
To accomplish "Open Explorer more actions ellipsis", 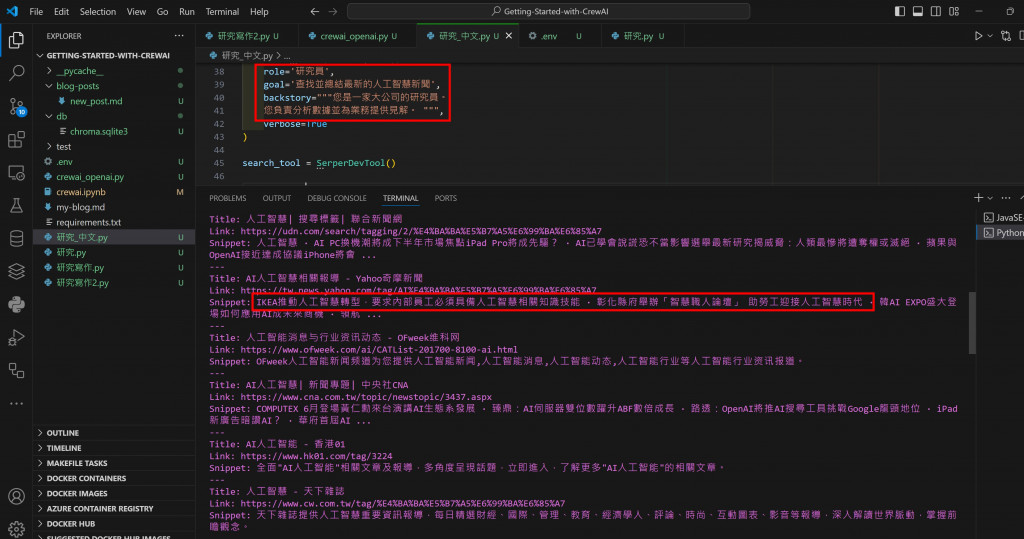I will pos(179,36).
